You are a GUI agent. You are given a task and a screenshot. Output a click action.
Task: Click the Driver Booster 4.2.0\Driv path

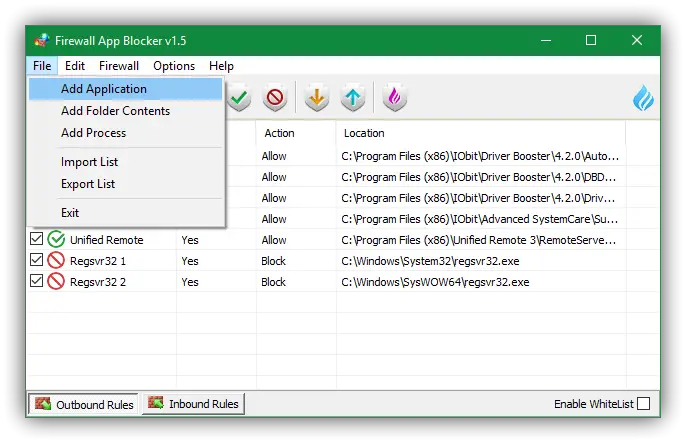(x=478, y=198)
